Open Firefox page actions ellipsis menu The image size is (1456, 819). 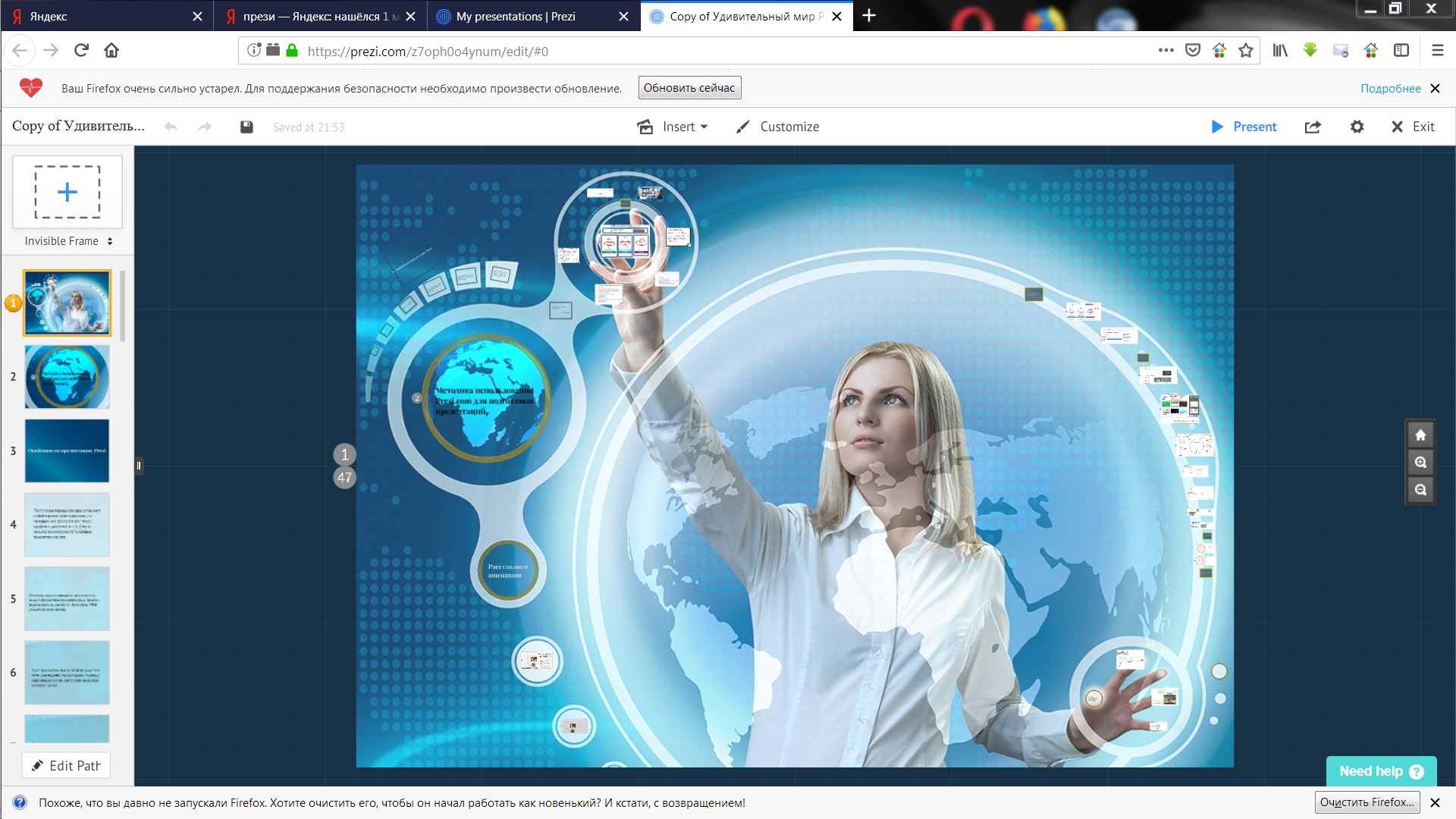tap(1166, 51)
